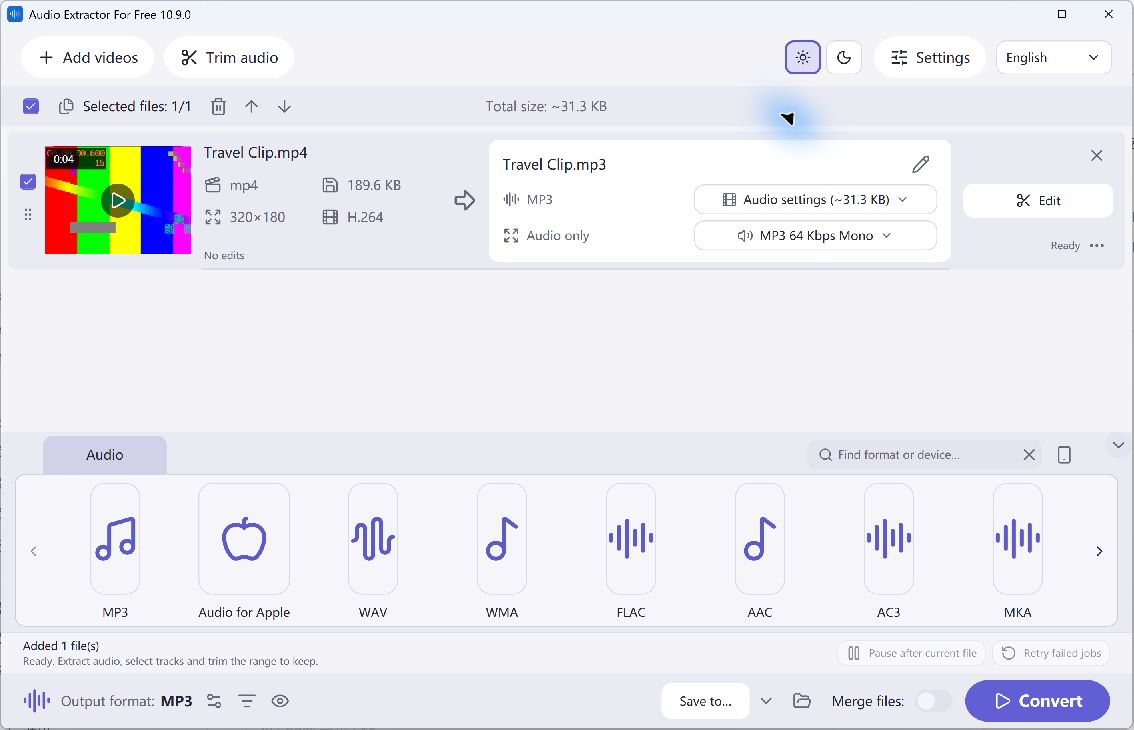This screenshot has height=730, width=1134.
Task: Open output format settings sliders icon
Action: tap(214, 701)
